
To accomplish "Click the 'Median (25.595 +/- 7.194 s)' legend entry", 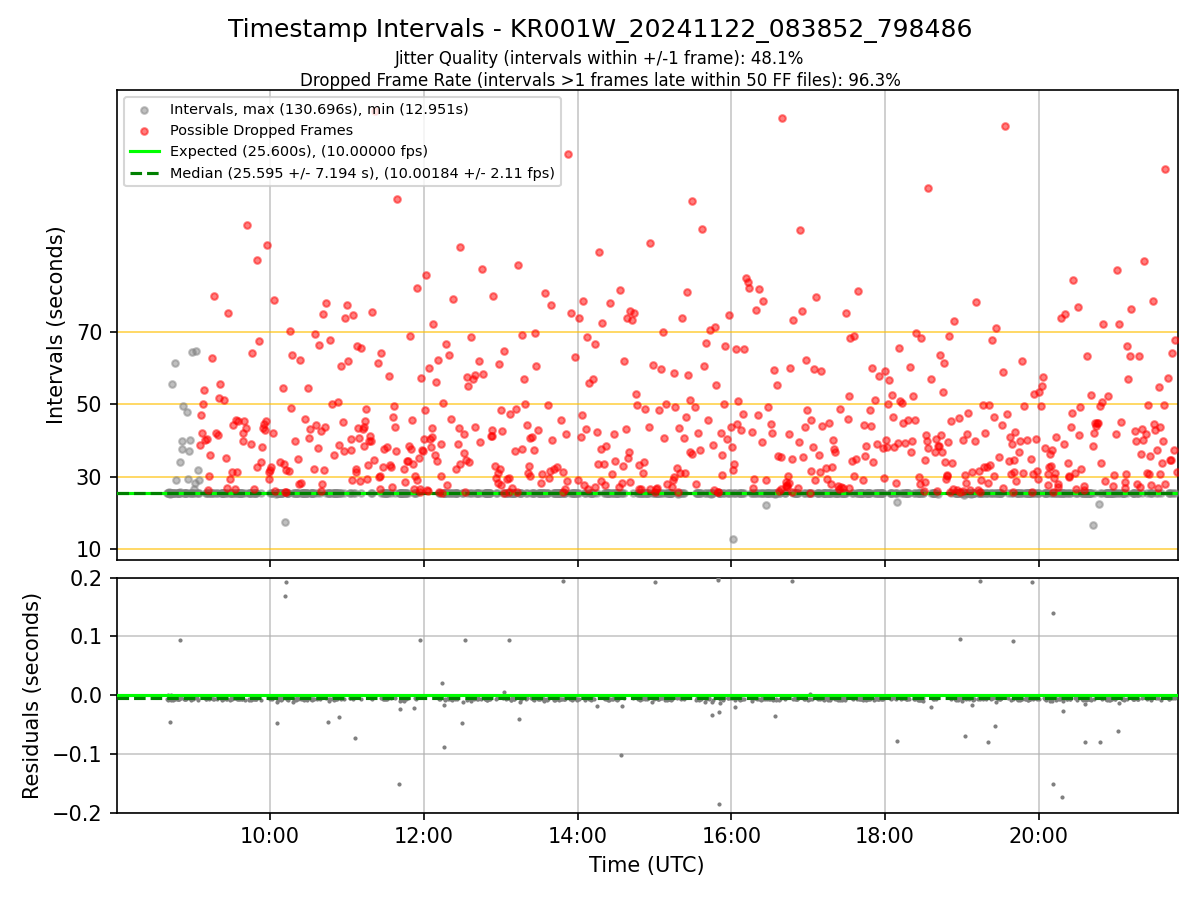I will [362, 173].
